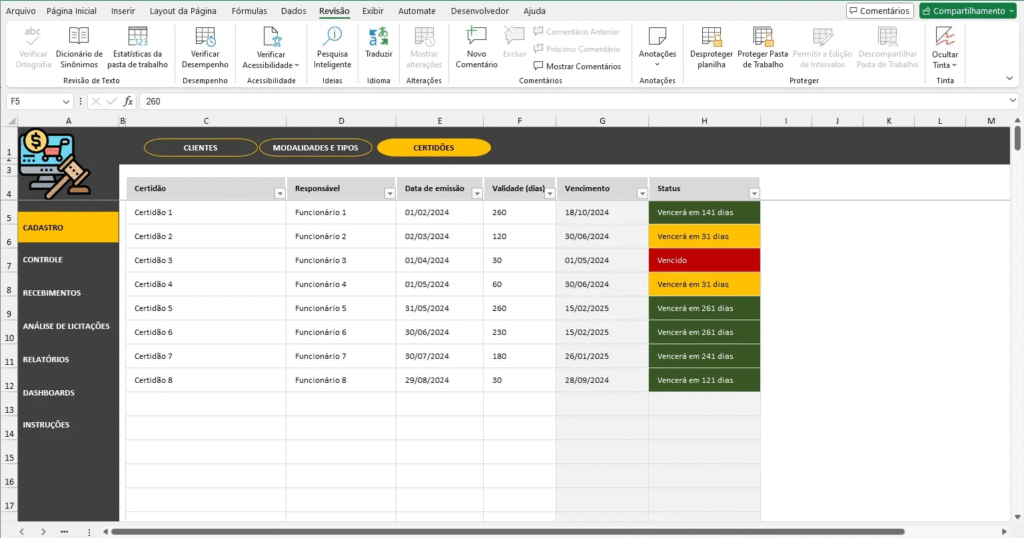
Task: Open Pesquisa Inteligente tool
Action: click(x=332, y=37)
